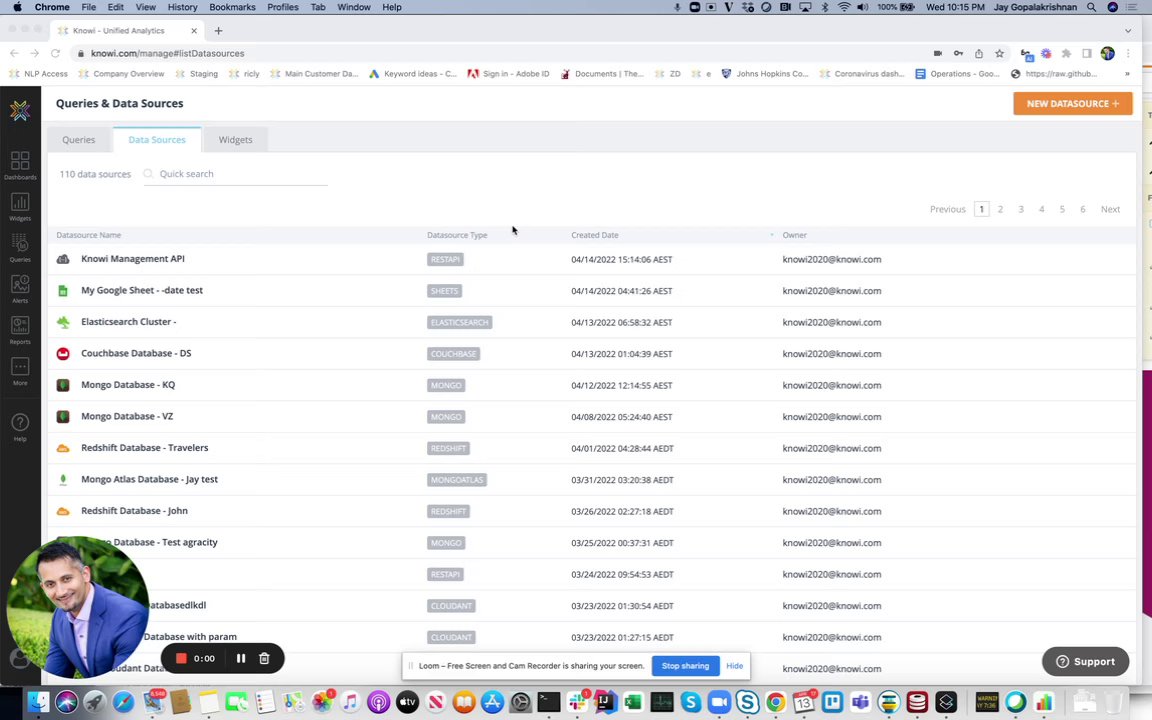Bookmark this page with the star
1152x720 pixels.
click(999, 53)
